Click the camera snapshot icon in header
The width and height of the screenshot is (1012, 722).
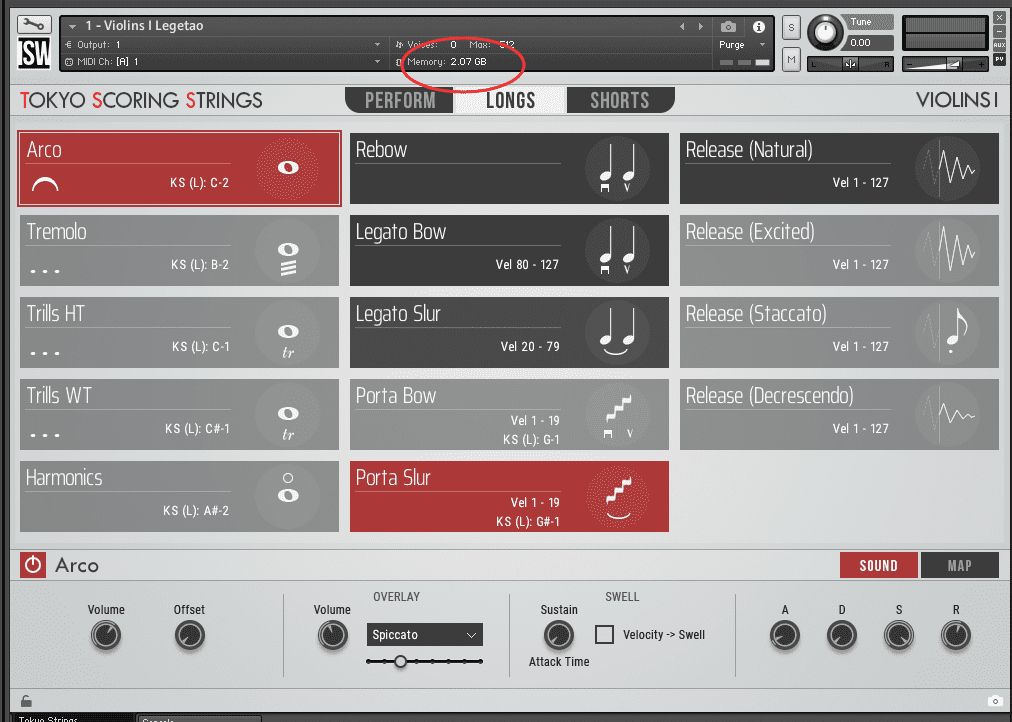tap(729, 27)
